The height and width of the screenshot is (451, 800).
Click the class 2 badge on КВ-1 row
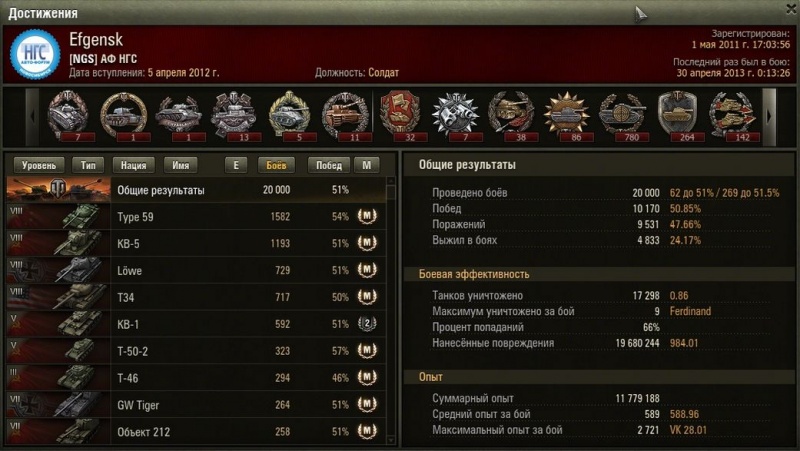(x=367, y=323)
